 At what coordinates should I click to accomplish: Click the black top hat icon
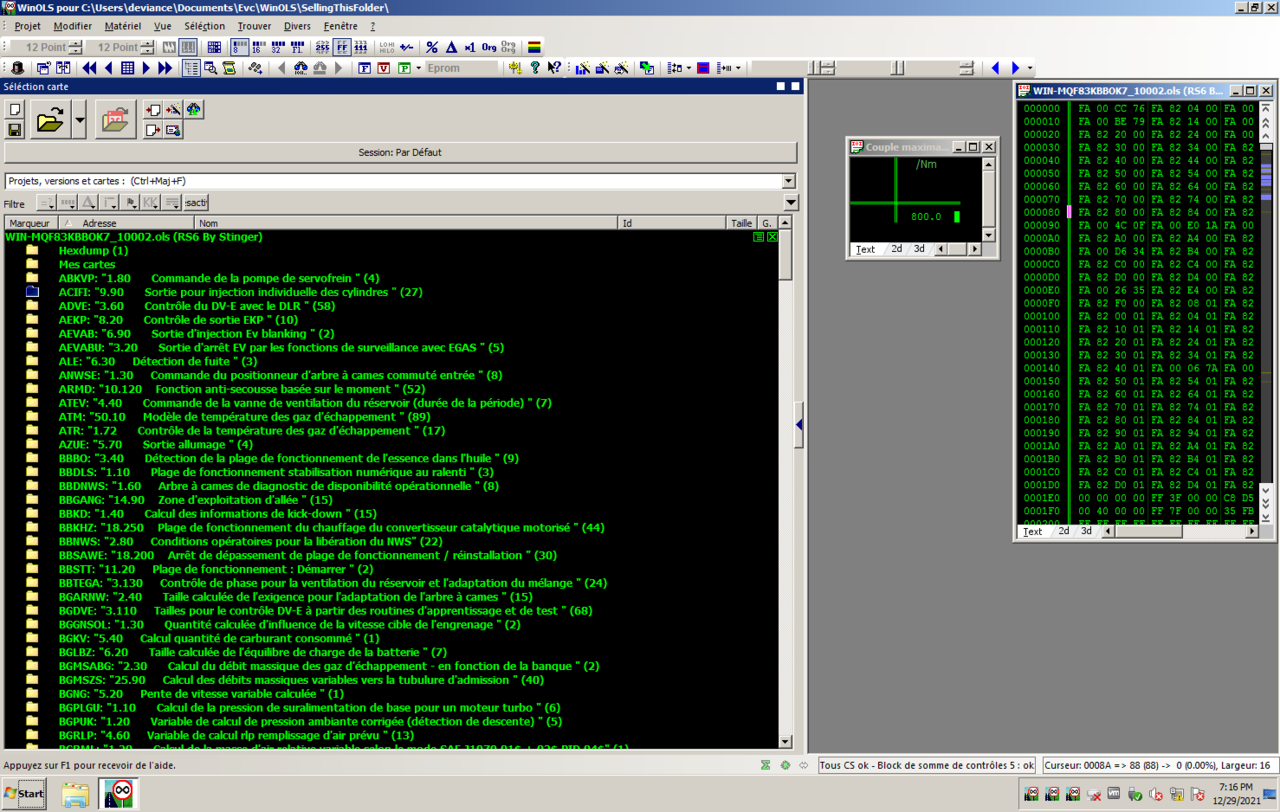[x=17, y=68]
